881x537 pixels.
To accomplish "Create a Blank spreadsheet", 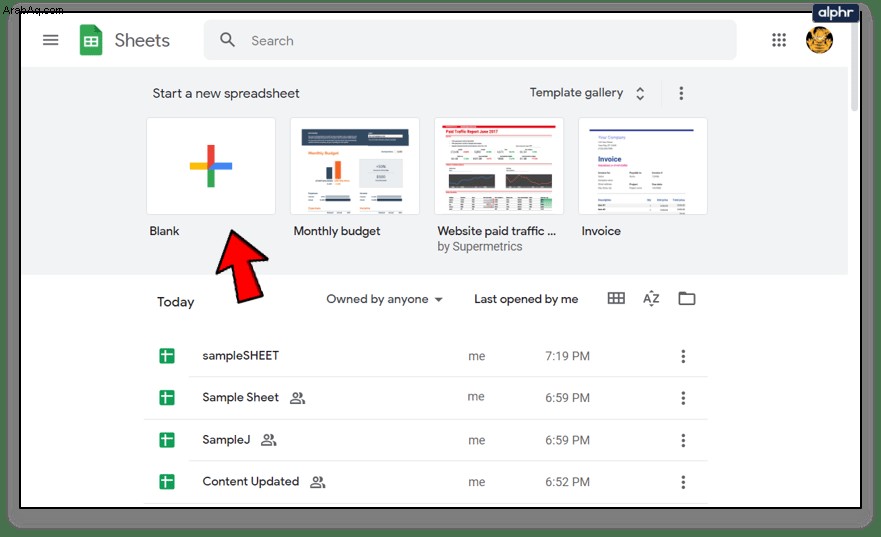I will (211, 166).
